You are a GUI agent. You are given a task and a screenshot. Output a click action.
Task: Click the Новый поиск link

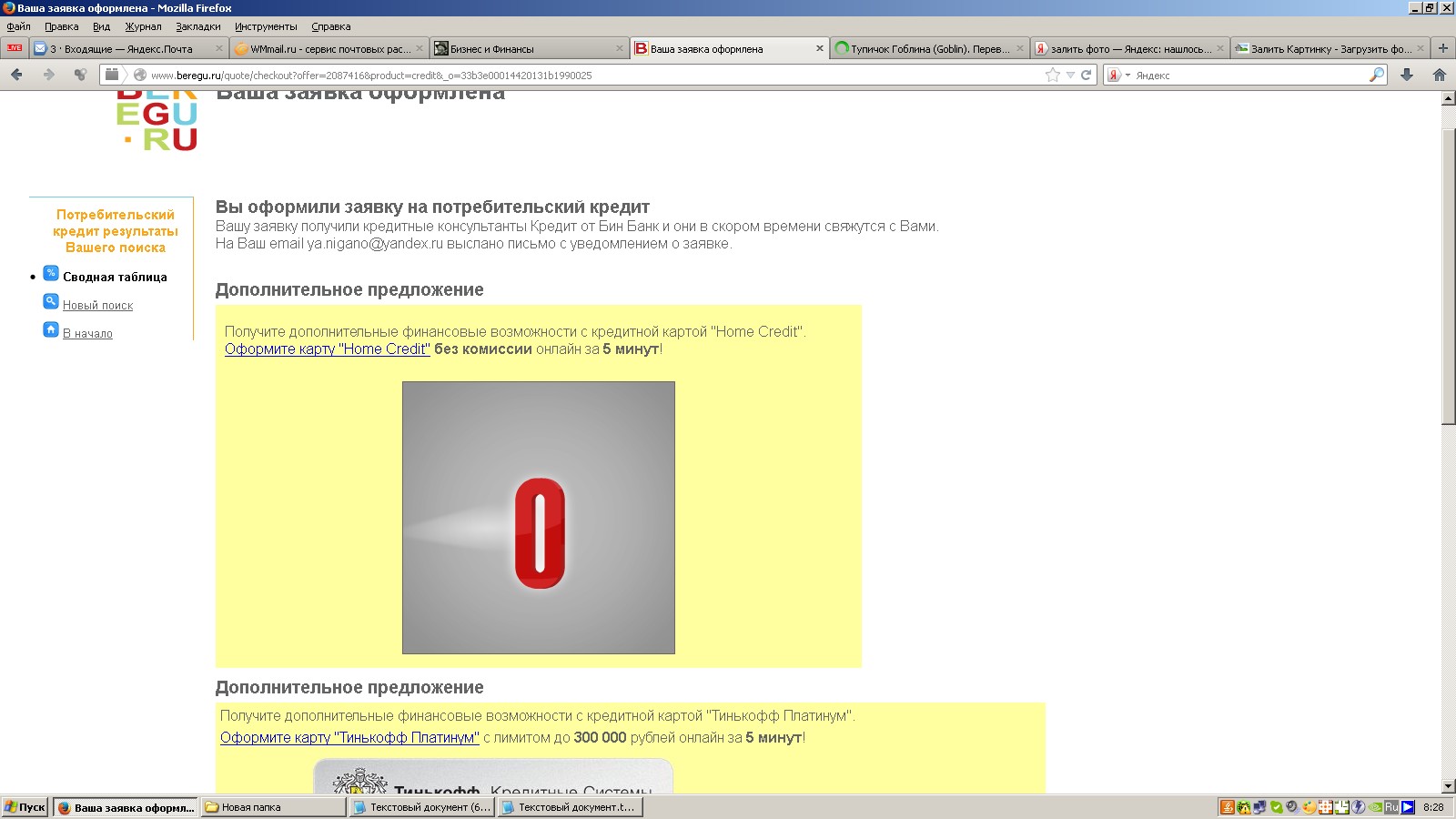point(97,305)
